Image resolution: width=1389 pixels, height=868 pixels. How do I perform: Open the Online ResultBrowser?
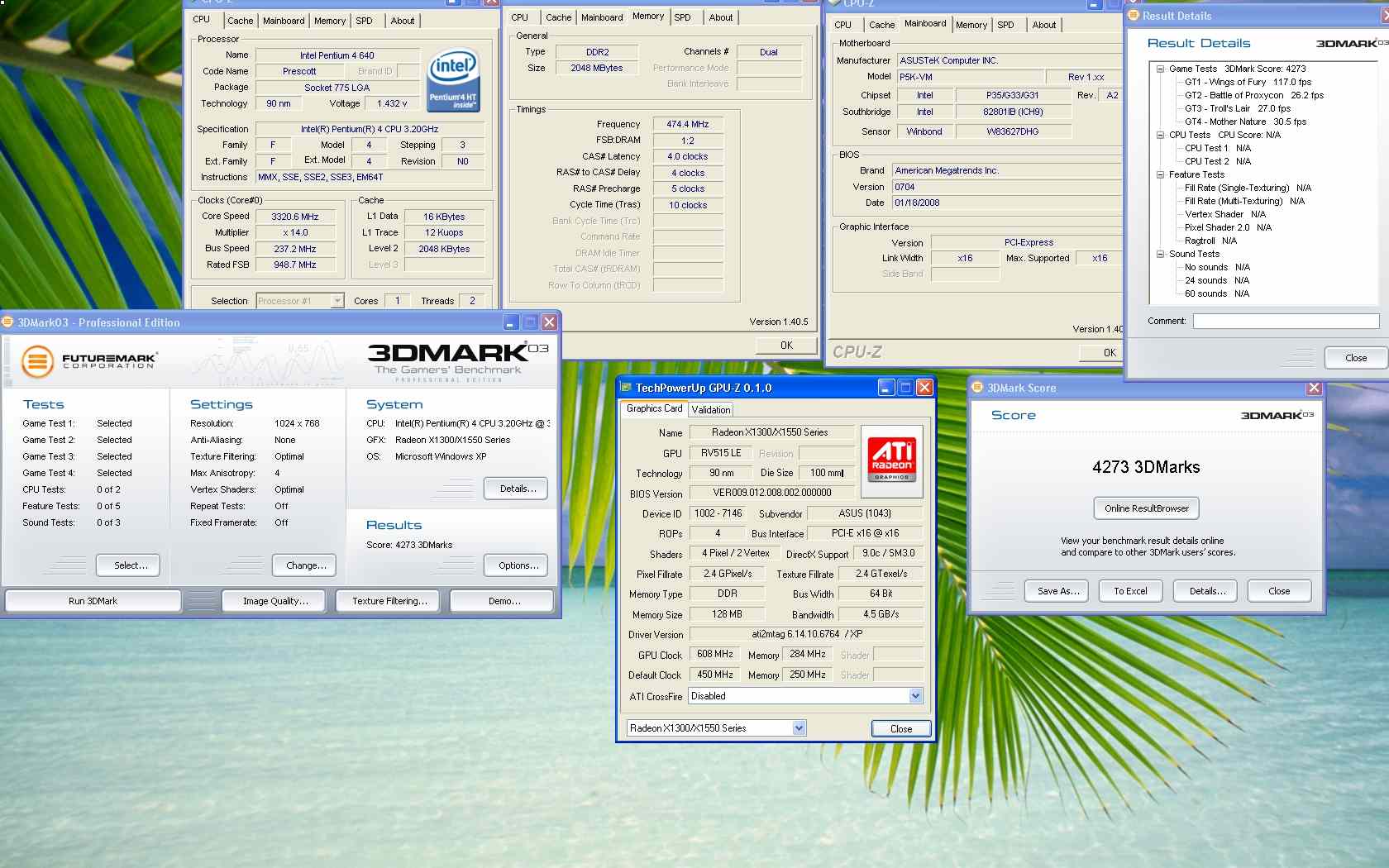coord(1146,508)
